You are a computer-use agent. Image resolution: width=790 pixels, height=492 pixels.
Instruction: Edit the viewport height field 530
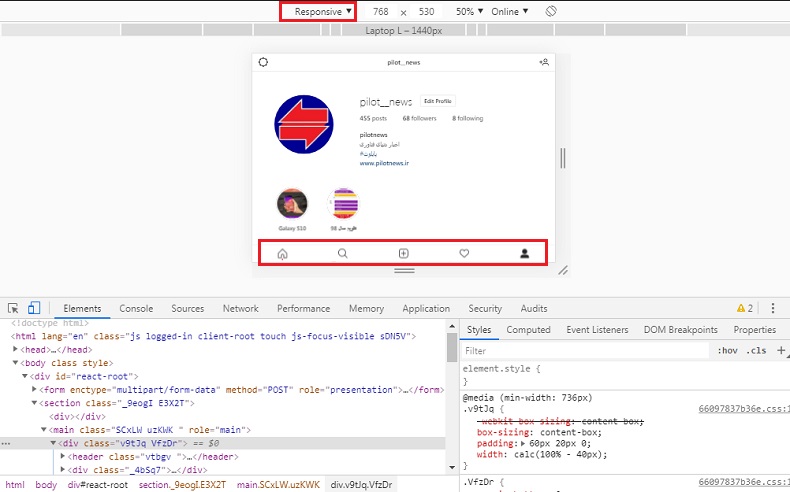coord(426,12)
